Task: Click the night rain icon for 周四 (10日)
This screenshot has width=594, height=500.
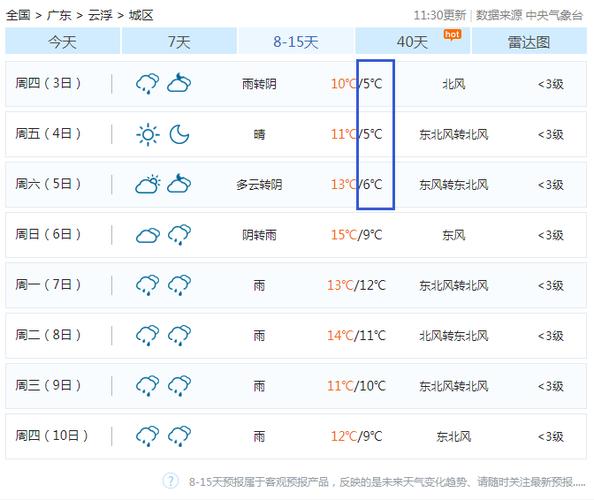Action: [x=180, y=436]
